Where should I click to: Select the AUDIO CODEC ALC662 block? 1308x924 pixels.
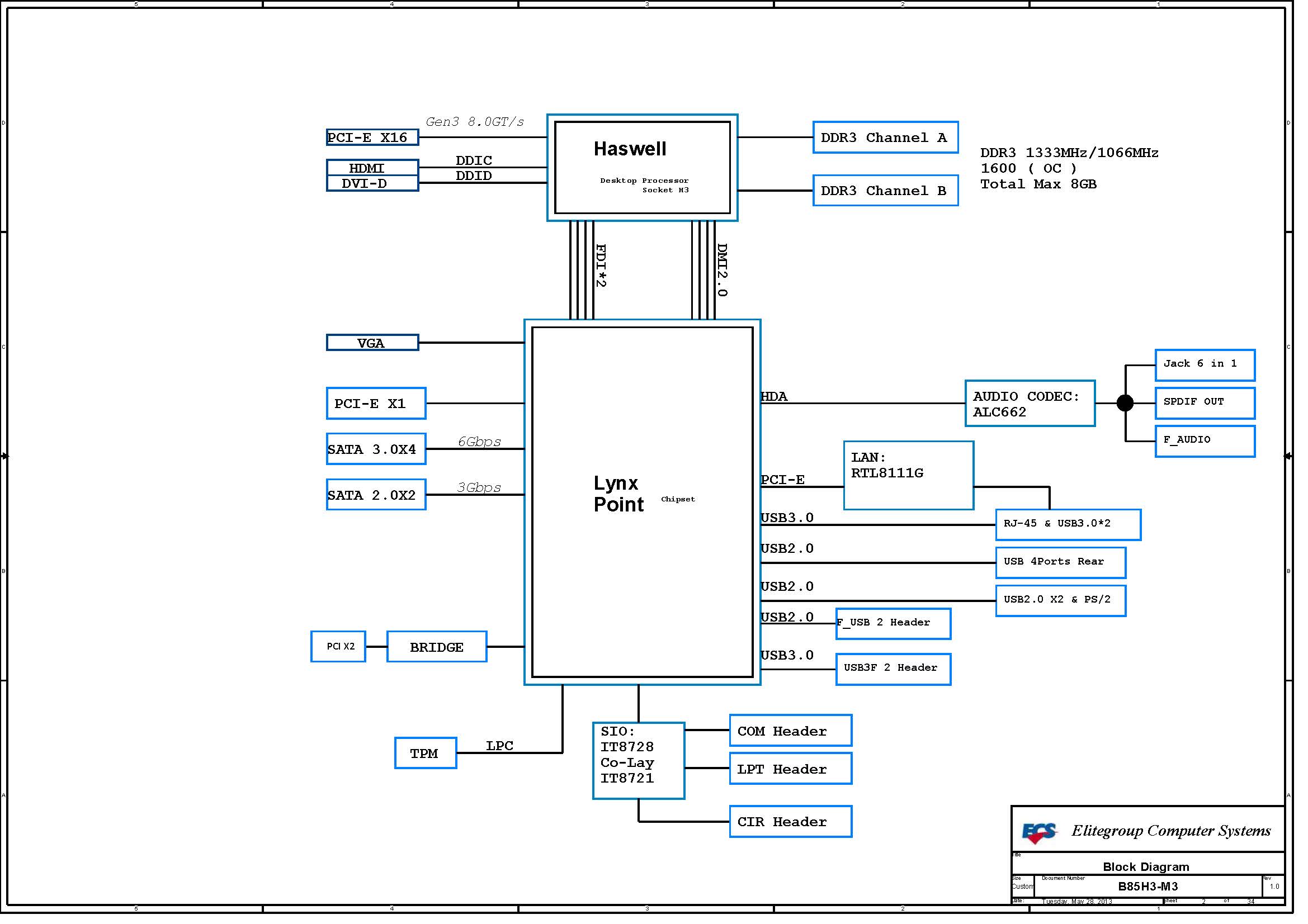coord(1030,404)
